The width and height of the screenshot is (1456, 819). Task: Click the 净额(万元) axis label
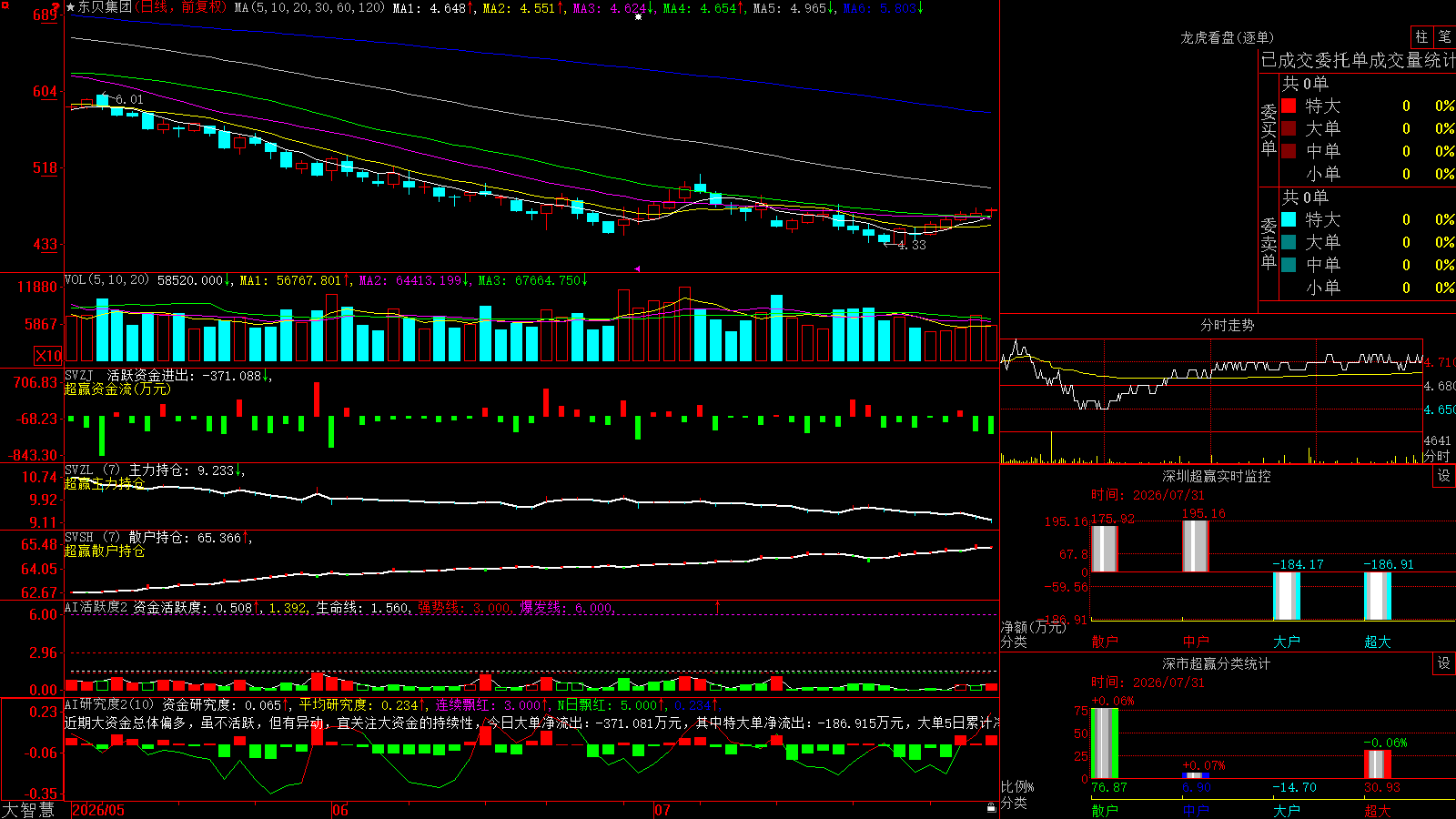[x=1033, y=627]
